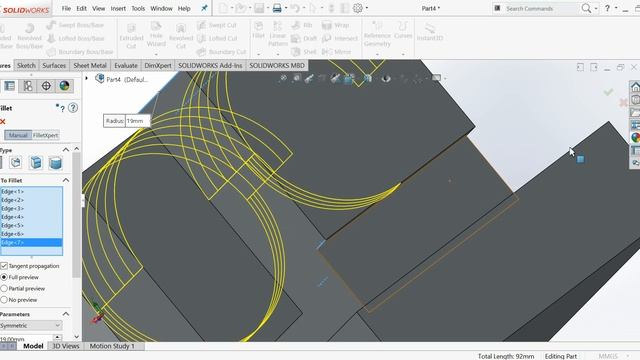The height and width of the screenshot is (360, 640).
Task: Click the Zoom to Fit view icon
Action: [283, 78]
